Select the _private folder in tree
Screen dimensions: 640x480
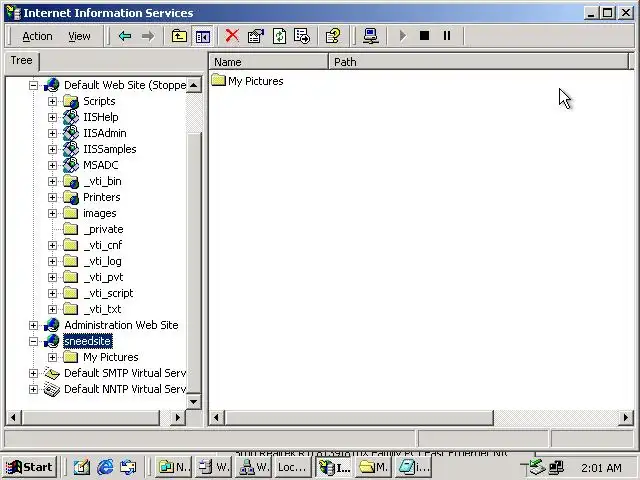click(x=103, y=229)
